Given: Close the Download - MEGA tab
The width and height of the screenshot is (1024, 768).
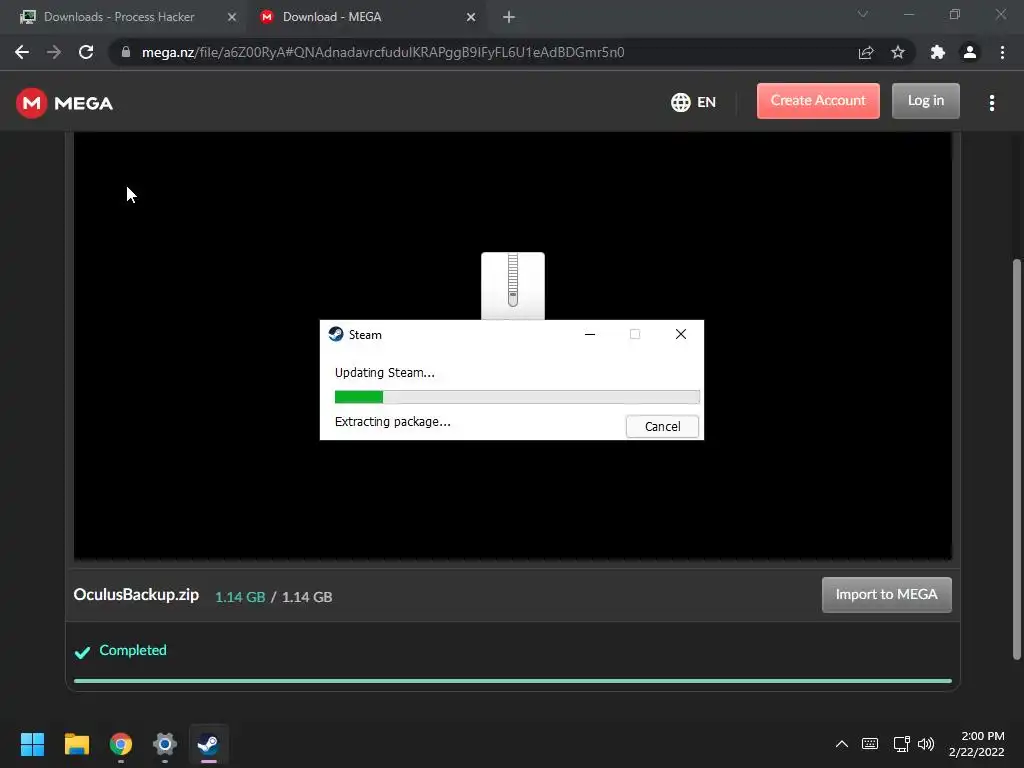Looking at the screenshot, I should point(471,17).
